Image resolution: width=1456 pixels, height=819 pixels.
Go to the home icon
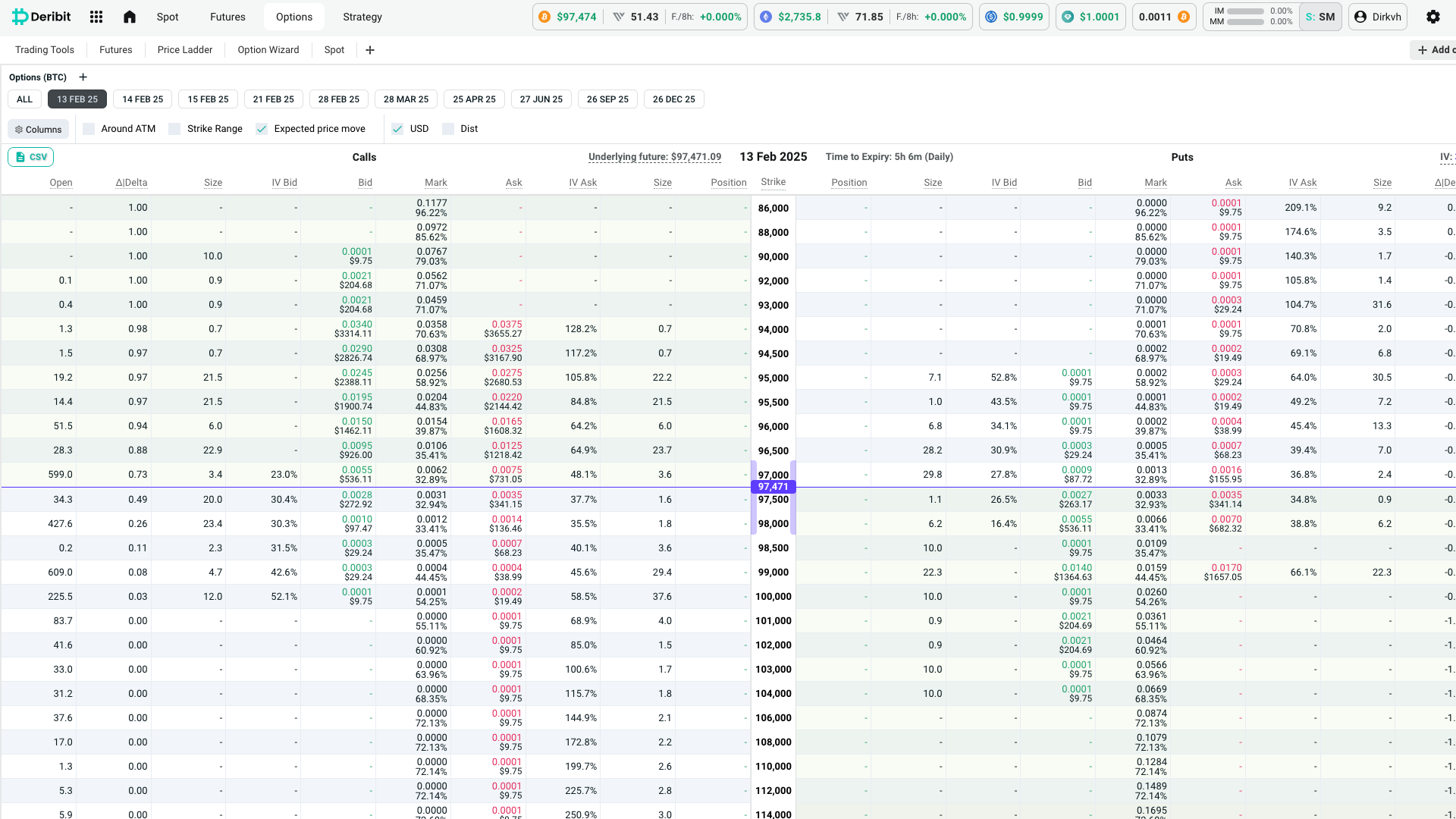tap(130, 17)
